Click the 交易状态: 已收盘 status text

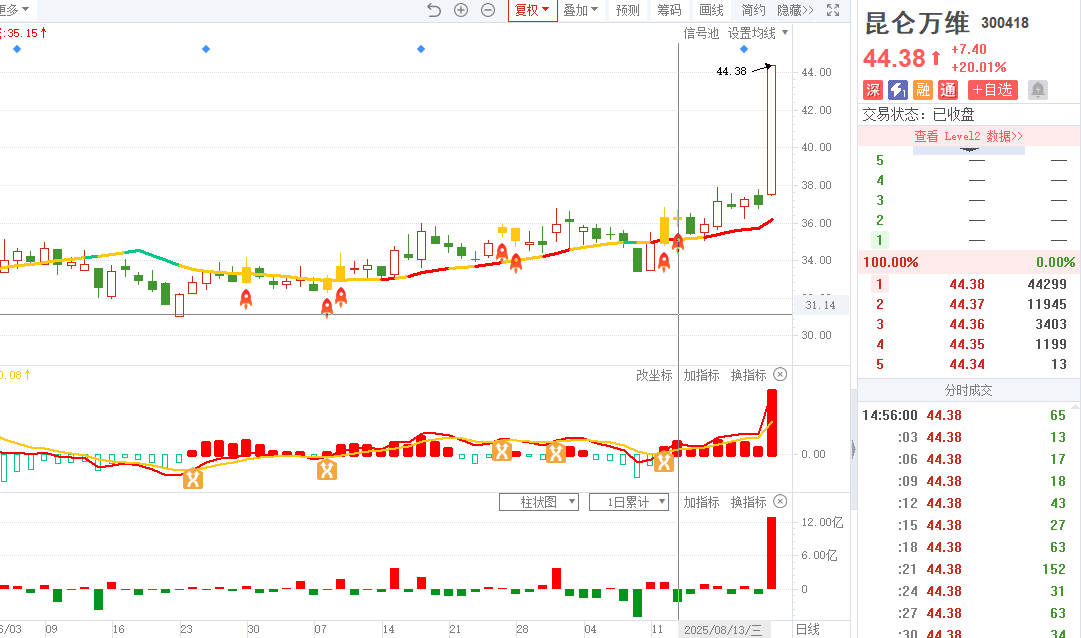pyautogui.click(x=918, y=114)
